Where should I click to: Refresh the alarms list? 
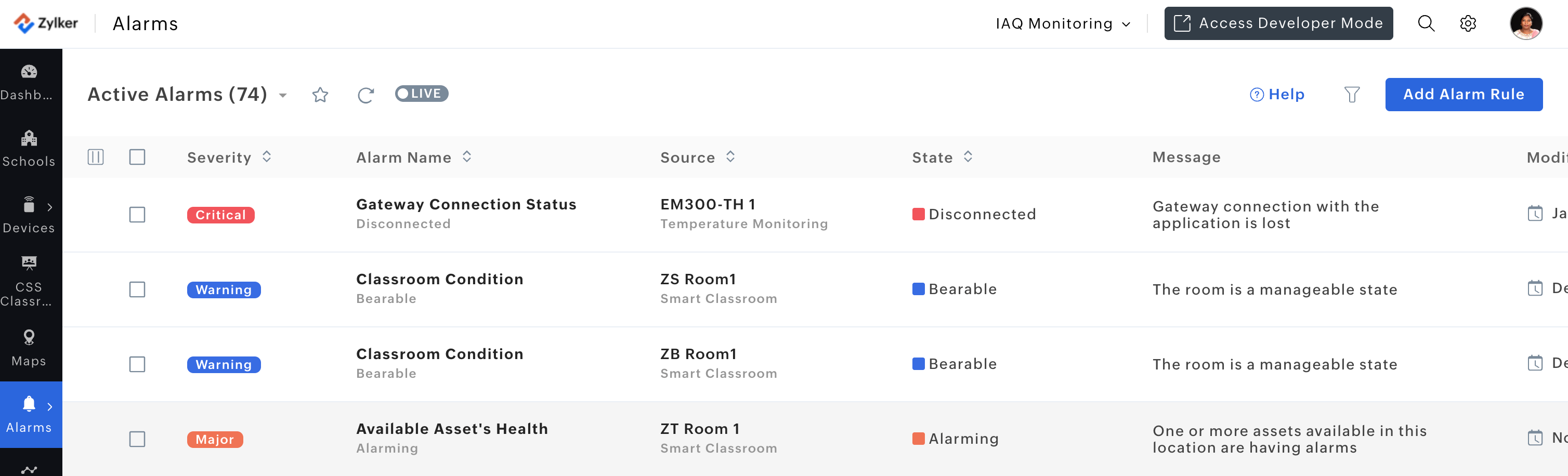[366, 95]
